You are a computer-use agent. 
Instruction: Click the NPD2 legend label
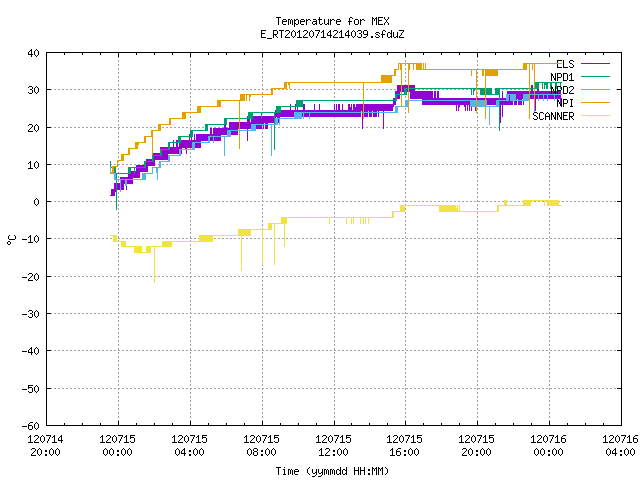point(562,90)
